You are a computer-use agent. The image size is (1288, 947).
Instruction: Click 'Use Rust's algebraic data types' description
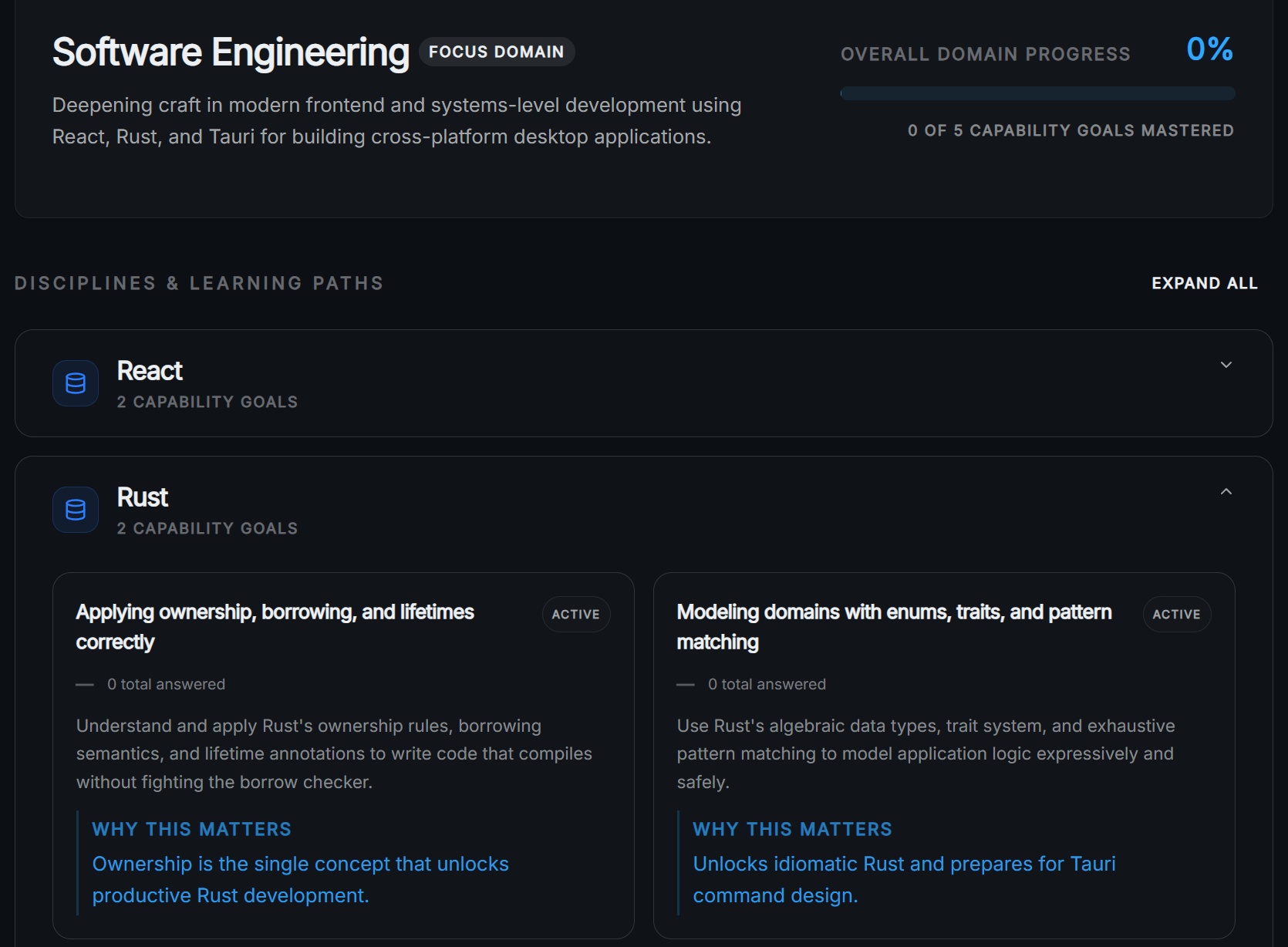tap(926, 754)
